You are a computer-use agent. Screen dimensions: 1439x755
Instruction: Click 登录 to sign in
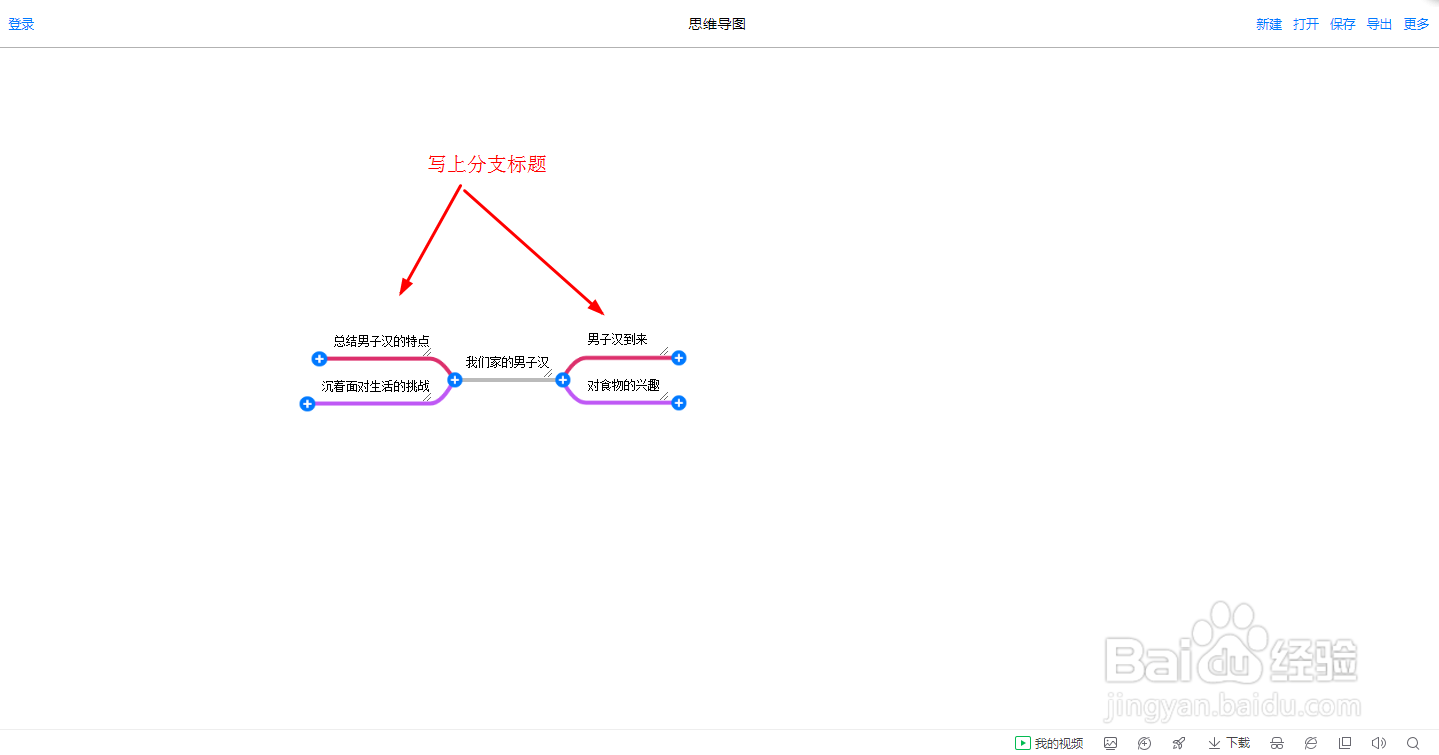pyautogui.click(x=21, y=24)
